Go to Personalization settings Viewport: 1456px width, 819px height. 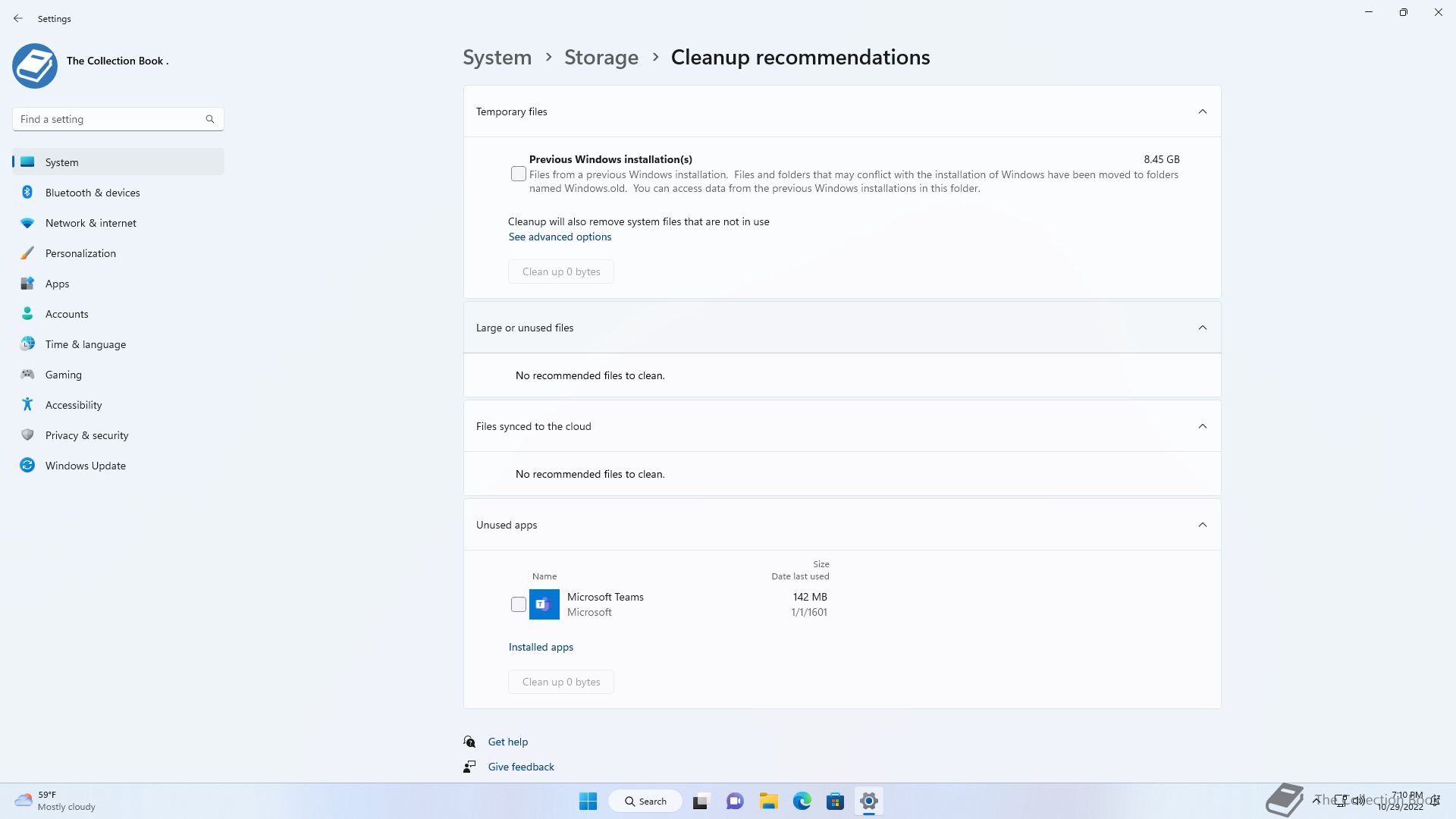[118, 253]
